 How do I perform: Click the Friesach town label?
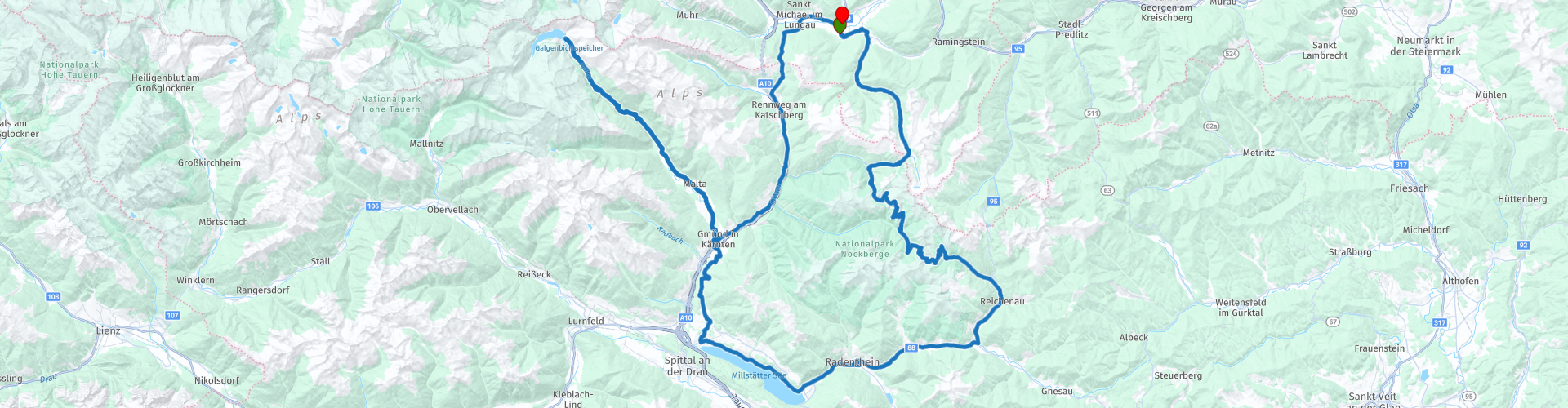coord(1410,188)
